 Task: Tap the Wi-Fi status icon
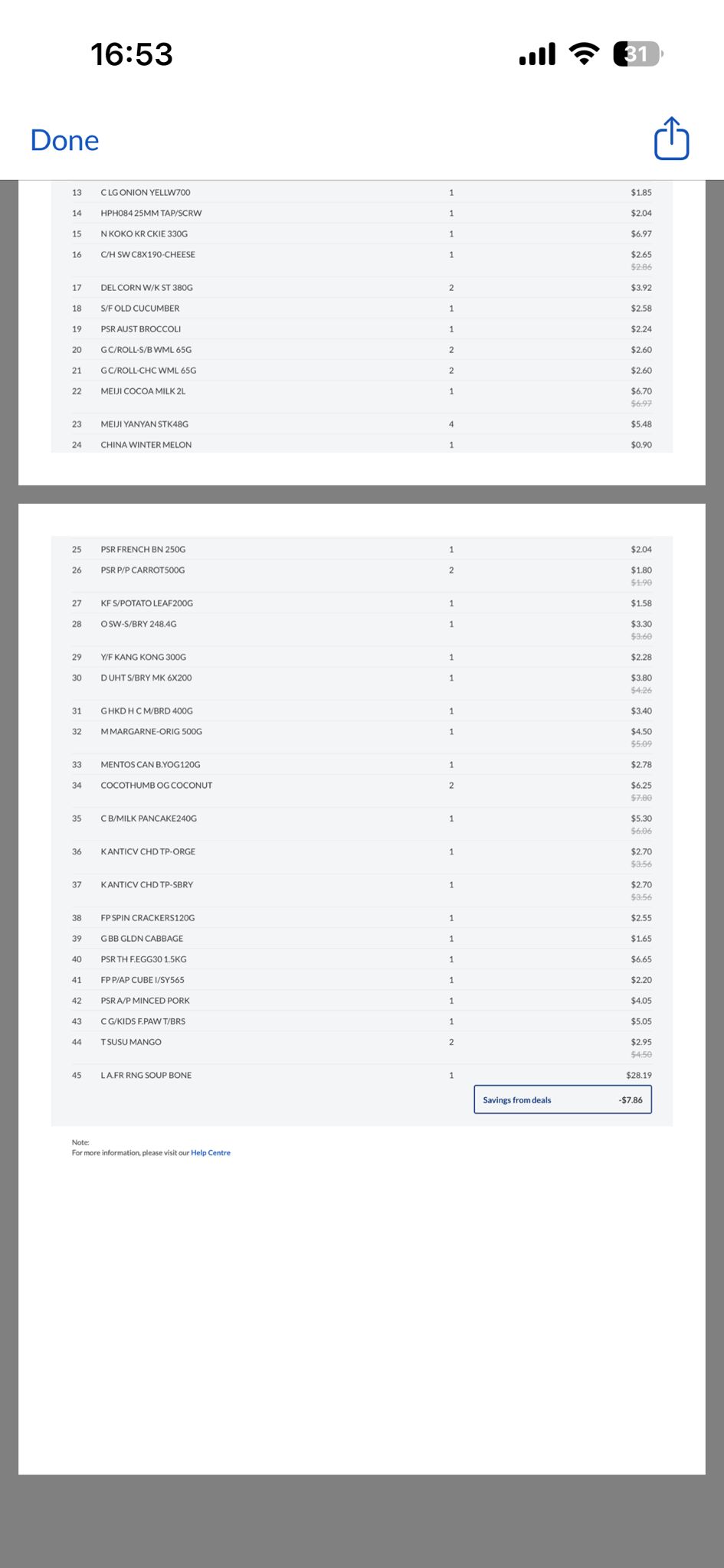click(584, 54)
